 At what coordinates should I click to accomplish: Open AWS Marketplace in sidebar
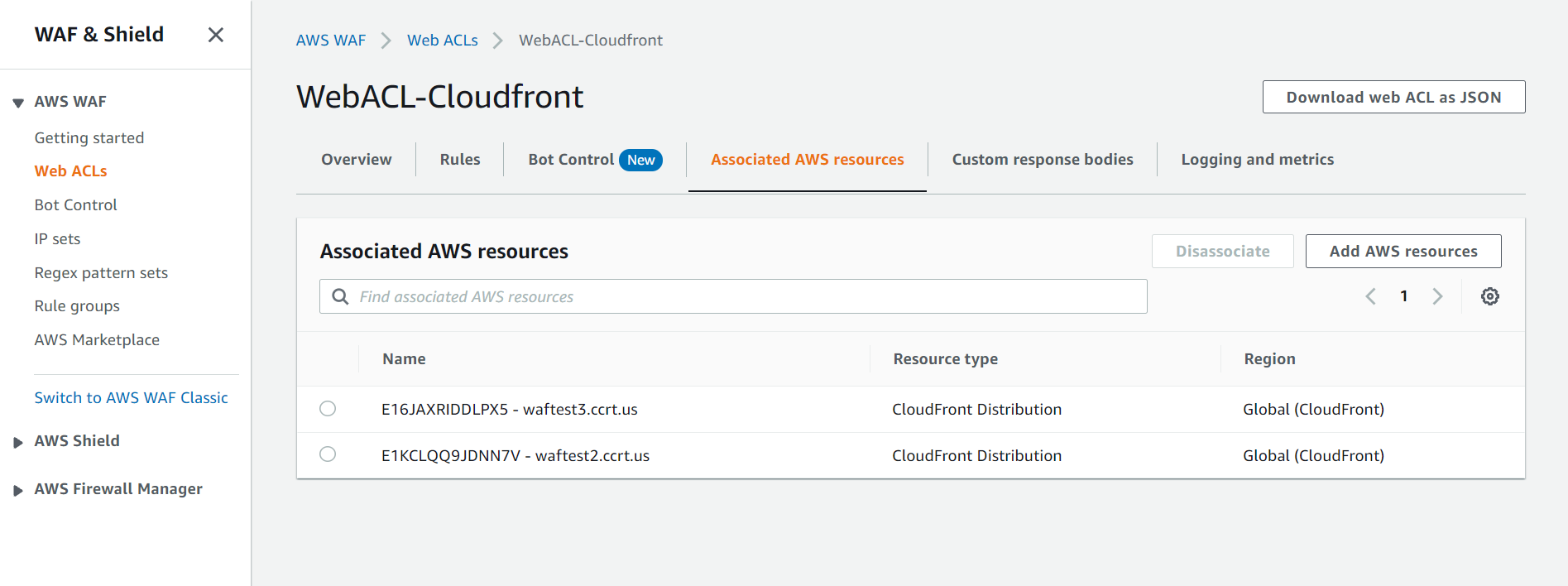tap(97, 339)
